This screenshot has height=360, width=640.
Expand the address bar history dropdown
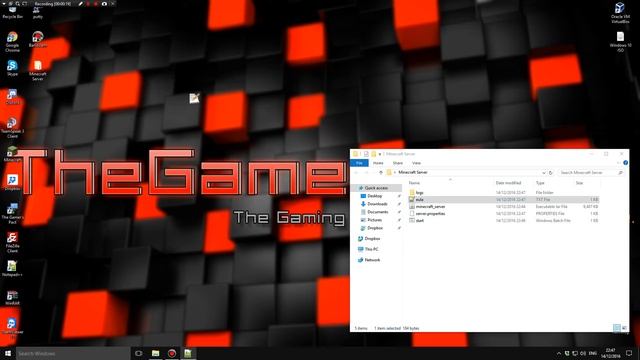coord(544,173)
